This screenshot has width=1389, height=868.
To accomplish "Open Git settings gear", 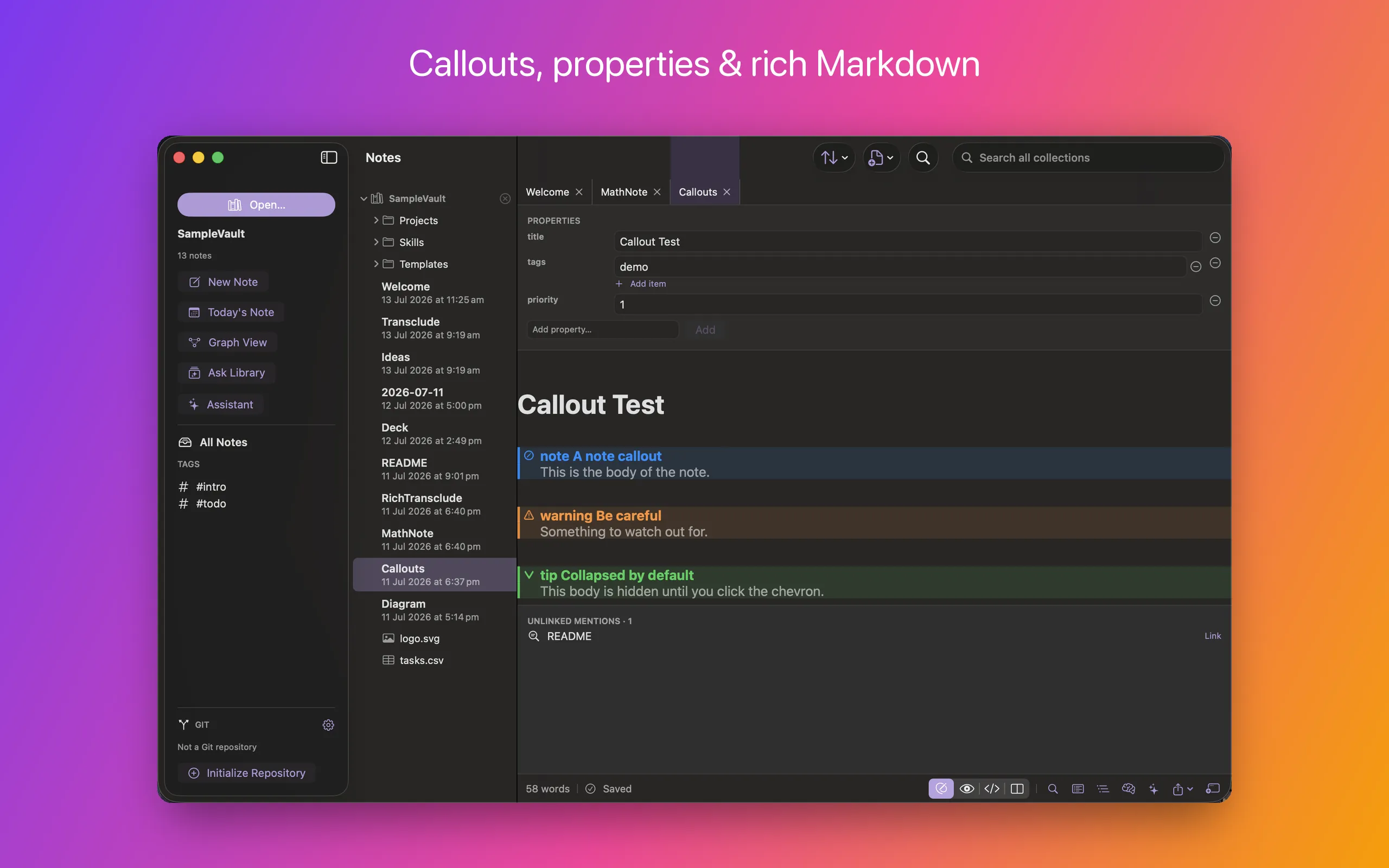I will pos(328,725).
